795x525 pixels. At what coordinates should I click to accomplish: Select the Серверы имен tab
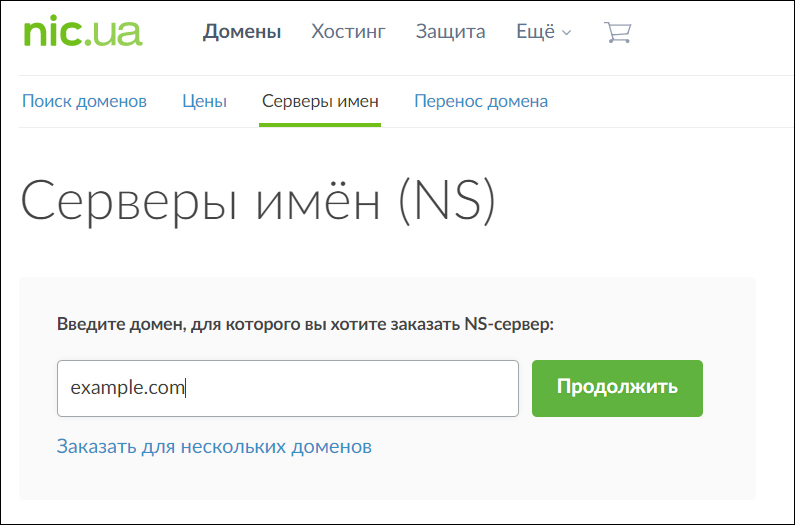click(x=320, y=101)
